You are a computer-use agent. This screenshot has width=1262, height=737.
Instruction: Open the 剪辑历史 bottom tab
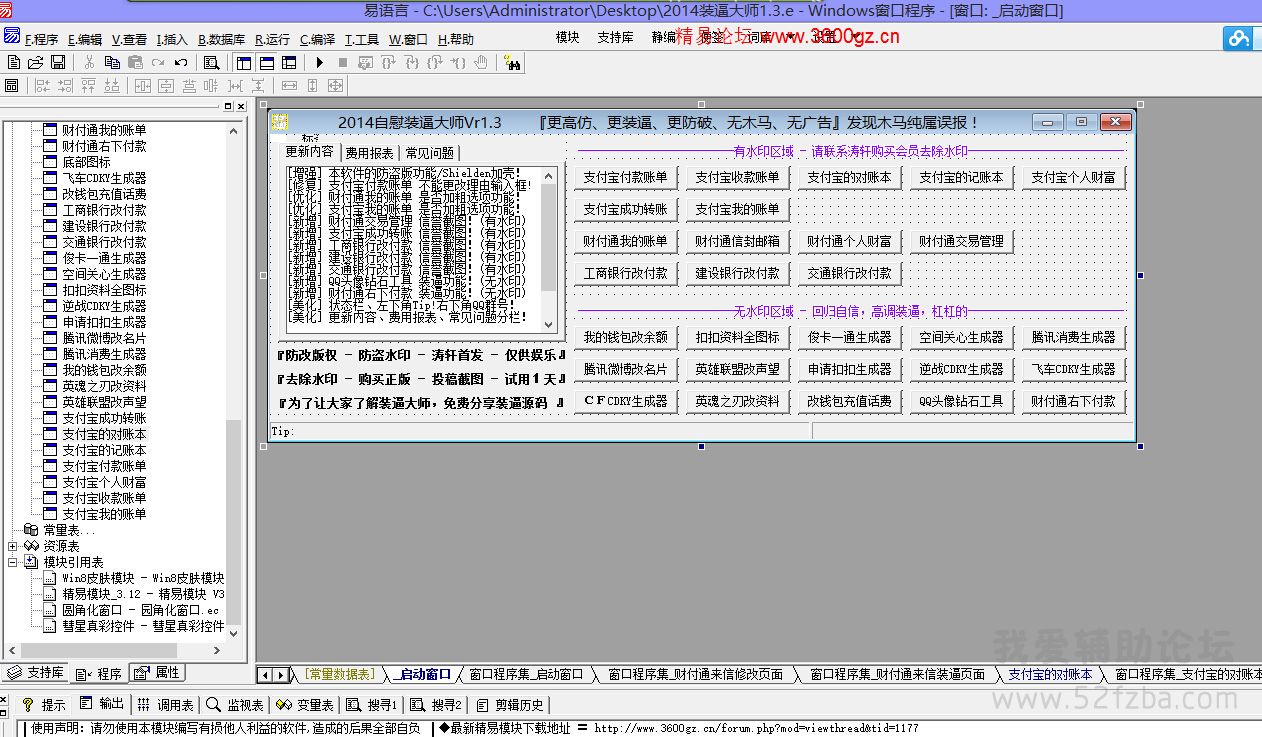click(x=511, y=704)
